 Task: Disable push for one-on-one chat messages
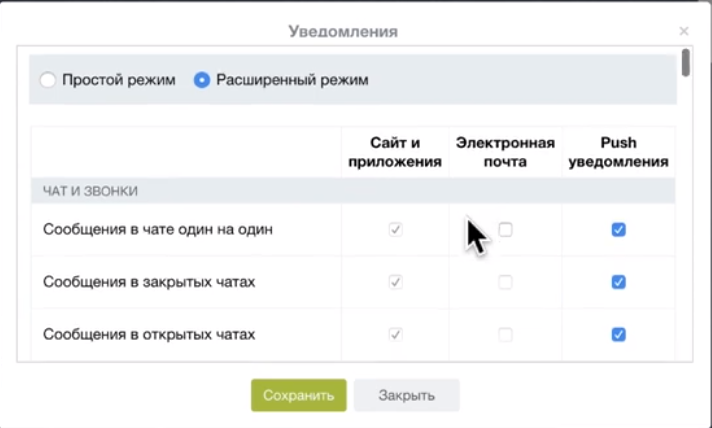(618, 230)
